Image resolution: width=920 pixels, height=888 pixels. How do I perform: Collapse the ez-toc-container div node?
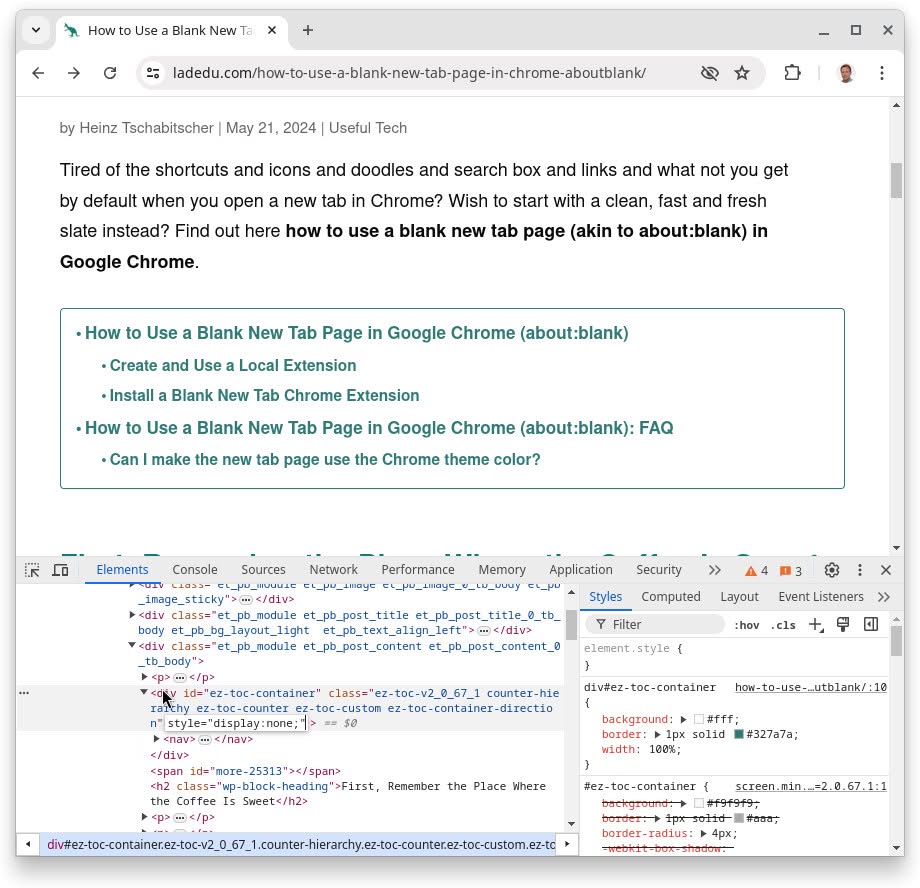[x=144, y=693]
